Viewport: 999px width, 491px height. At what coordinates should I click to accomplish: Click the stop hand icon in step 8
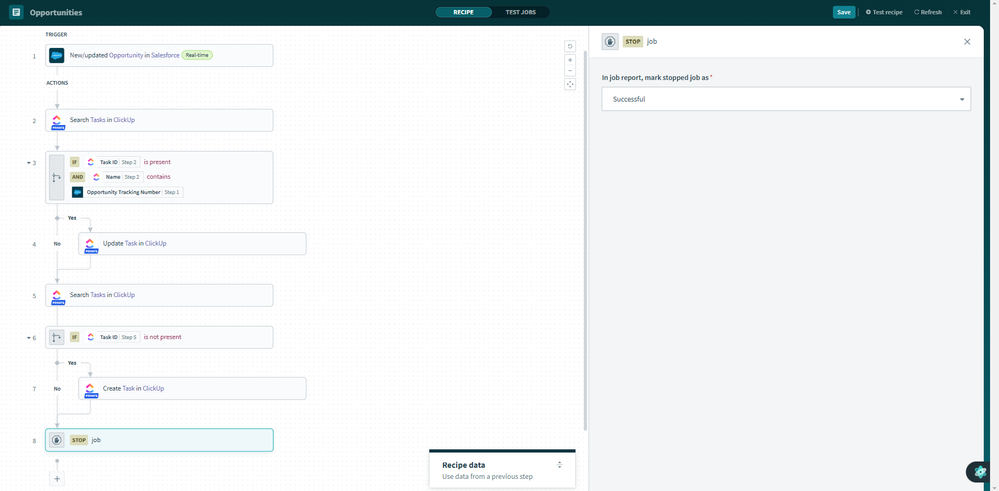point(57,440)
